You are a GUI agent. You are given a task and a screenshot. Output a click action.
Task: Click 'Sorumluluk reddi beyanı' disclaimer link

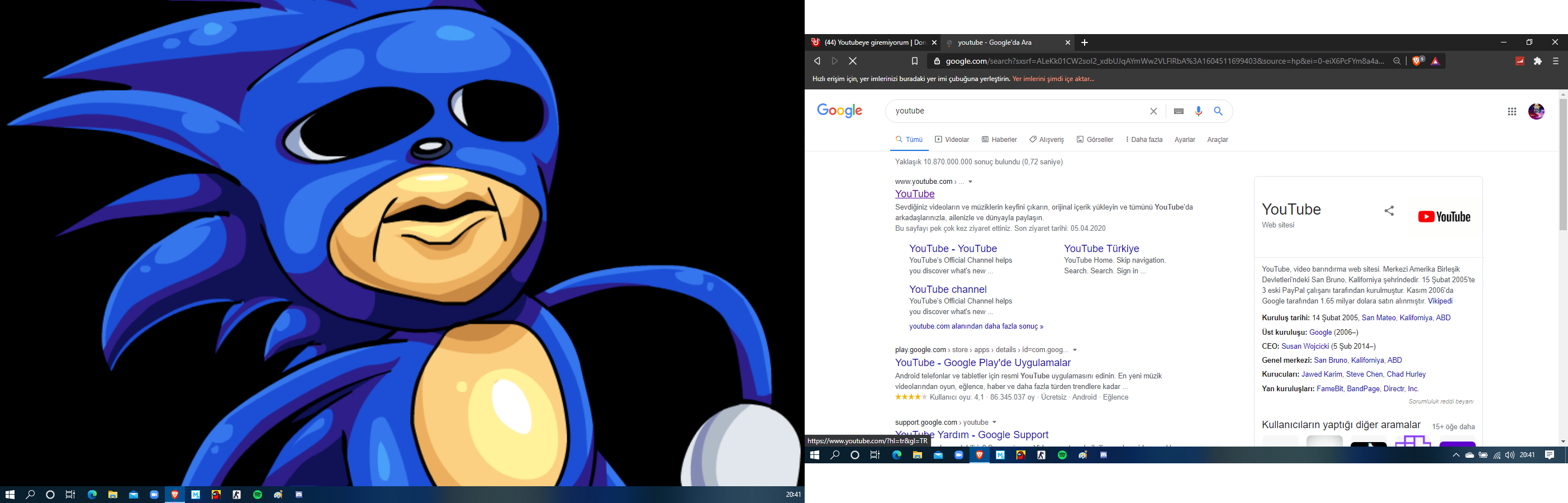tap(1441, 401)
